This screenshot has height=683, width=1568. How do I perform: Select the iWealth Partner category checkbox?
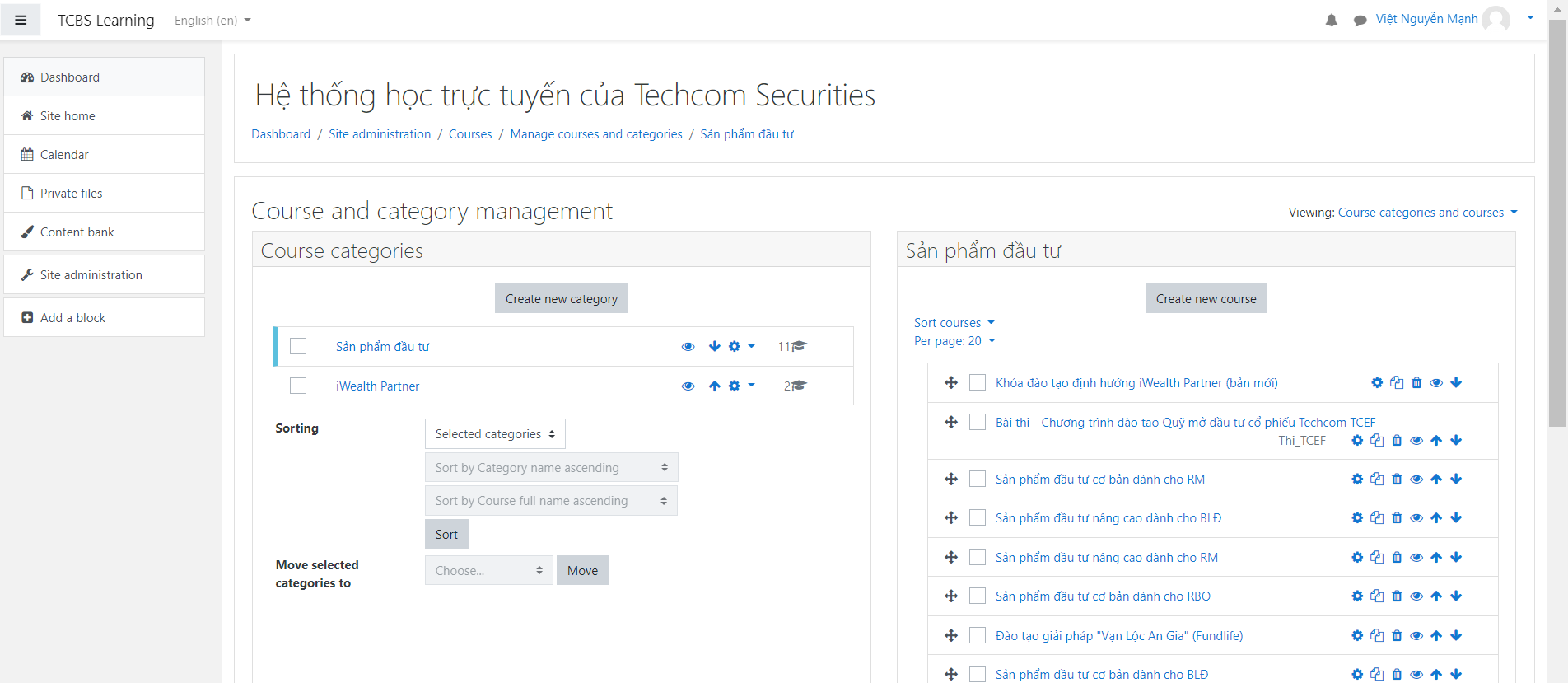298,386
